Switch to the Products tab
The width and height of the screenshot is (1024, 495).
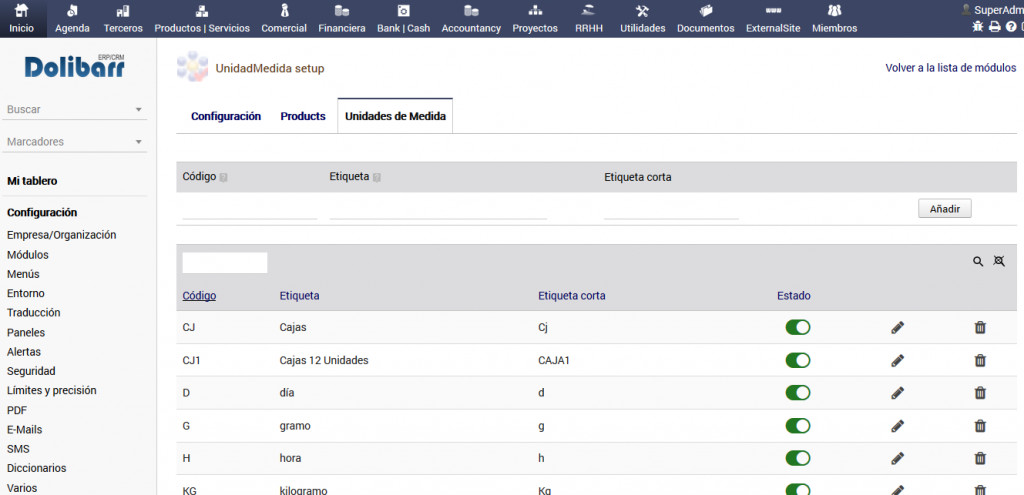tap(303, 116)
